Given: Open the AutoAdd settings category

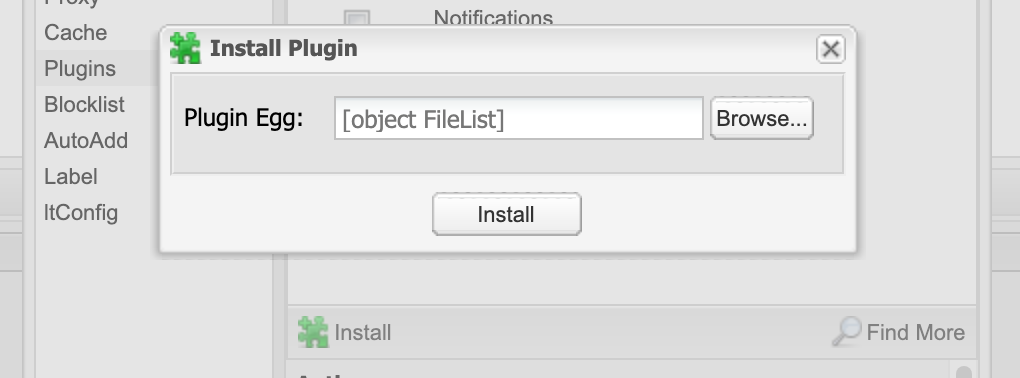Looking at the screenshot, I should coord(86,141).
